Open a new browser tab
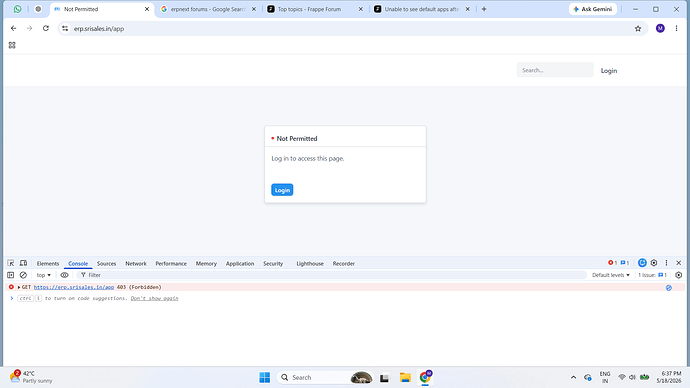This screenshot has width=690, height=388. pyautogui.click(x=484, y=9)
